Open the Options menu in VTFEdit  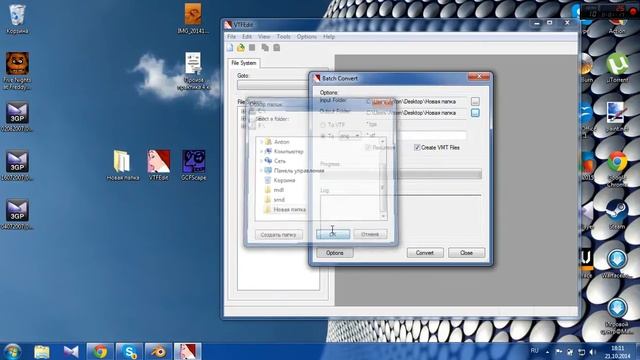(x=307, y=36)
